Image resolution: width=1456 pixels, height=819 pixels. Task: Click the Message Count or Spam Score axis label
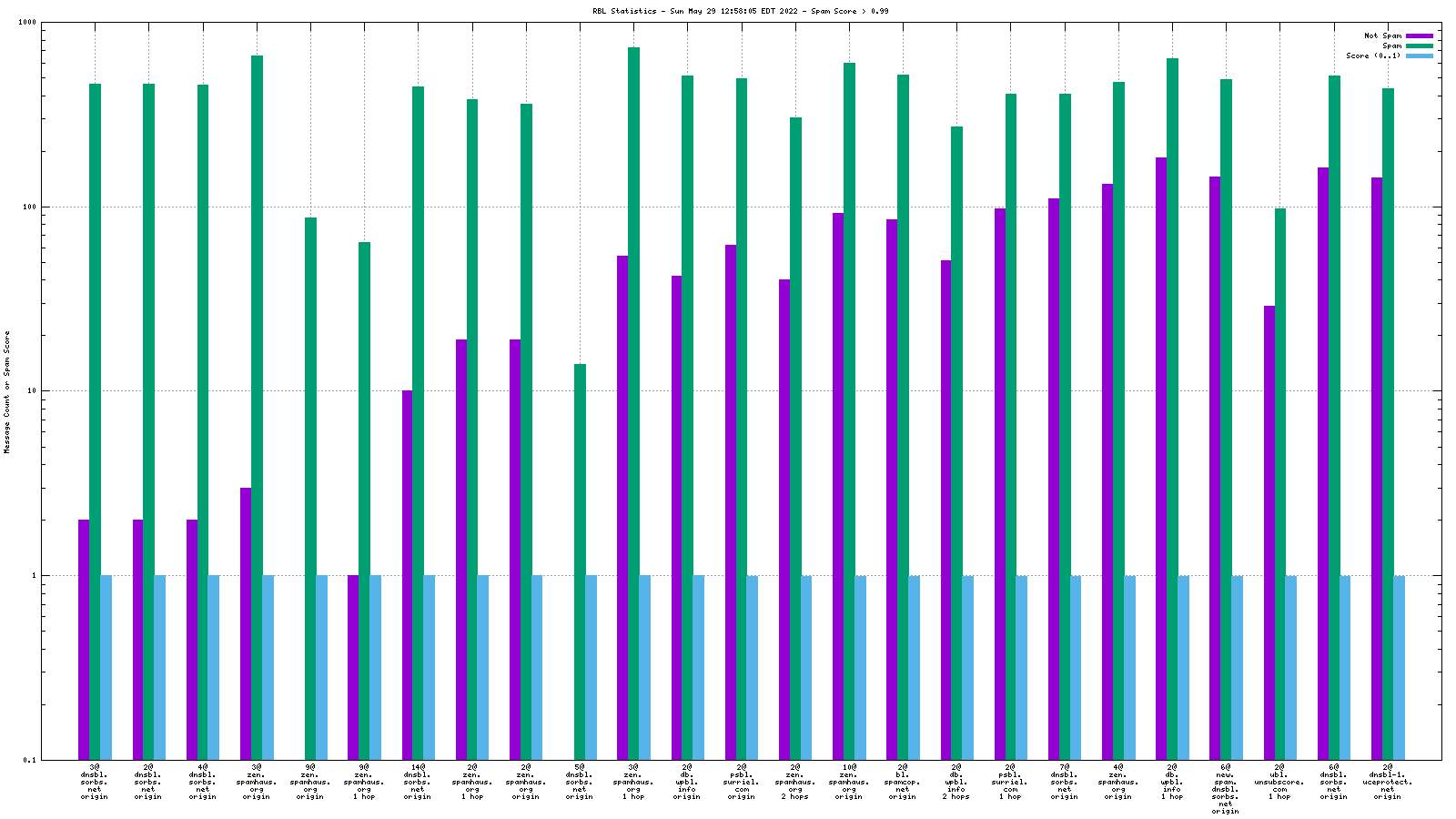pos(7,391)
